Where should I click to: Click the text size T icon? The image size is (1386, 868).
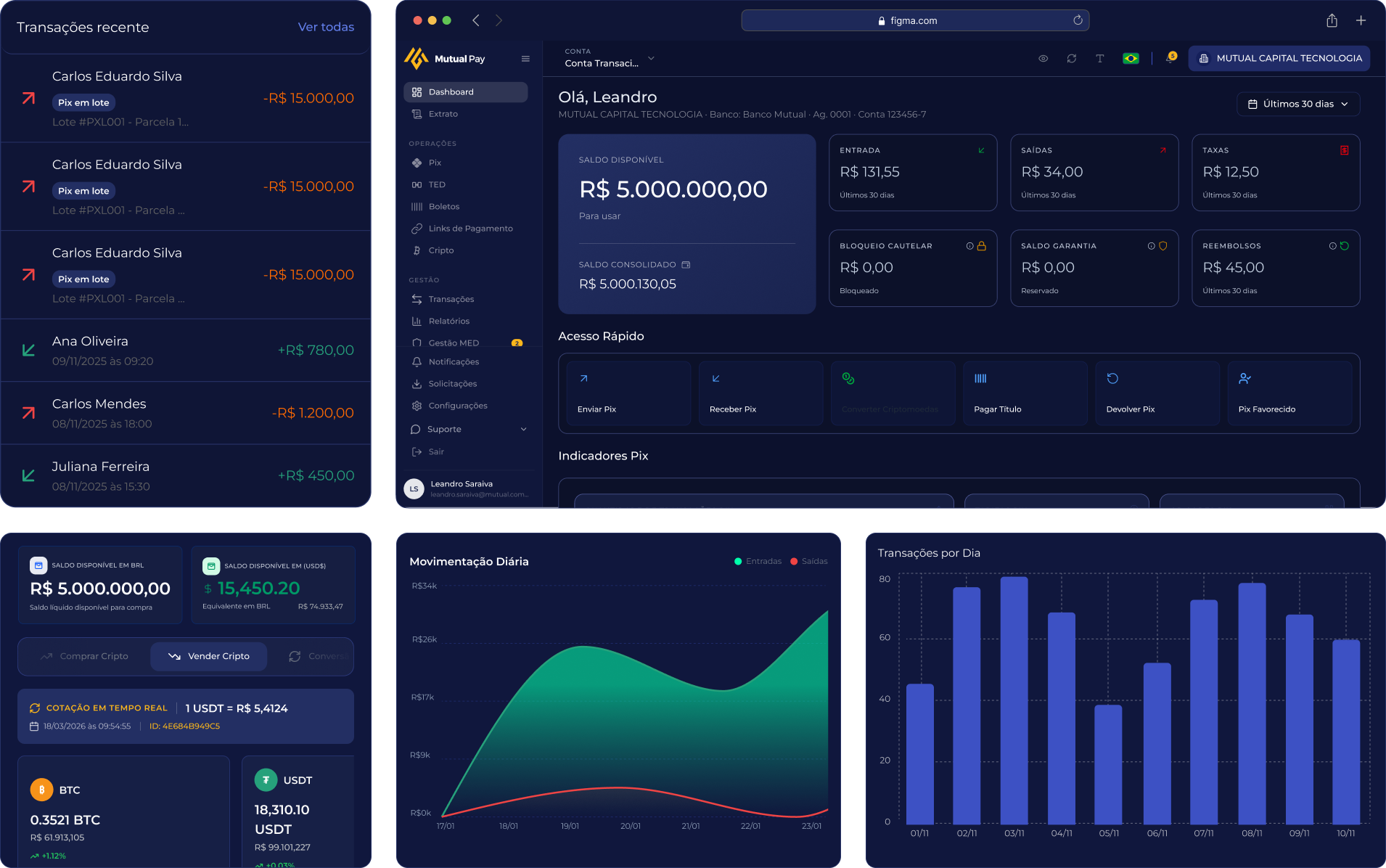(x=1100, y=59)
